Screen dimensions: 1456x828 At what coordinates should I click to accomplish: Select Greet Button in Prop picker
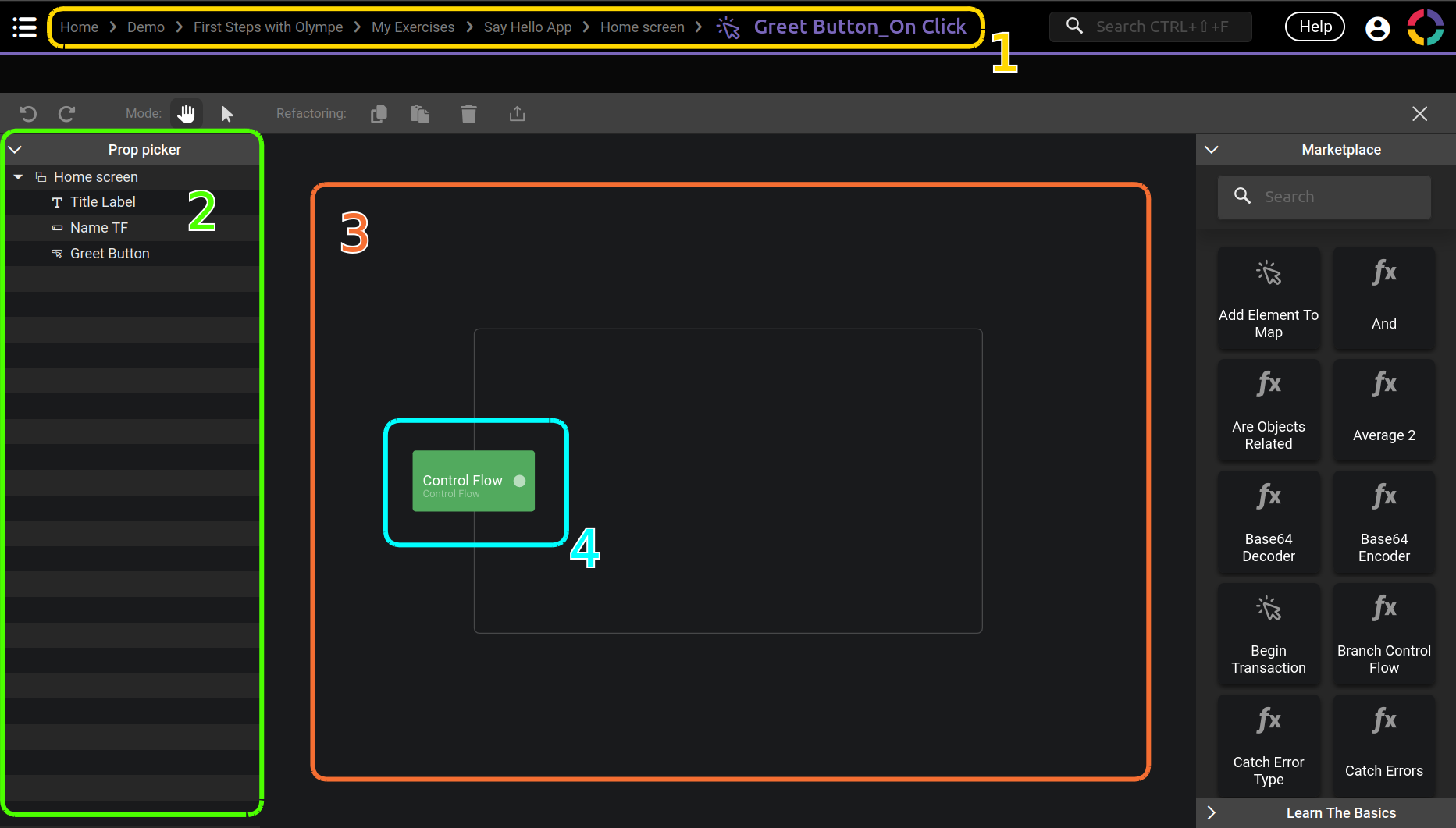109,254
